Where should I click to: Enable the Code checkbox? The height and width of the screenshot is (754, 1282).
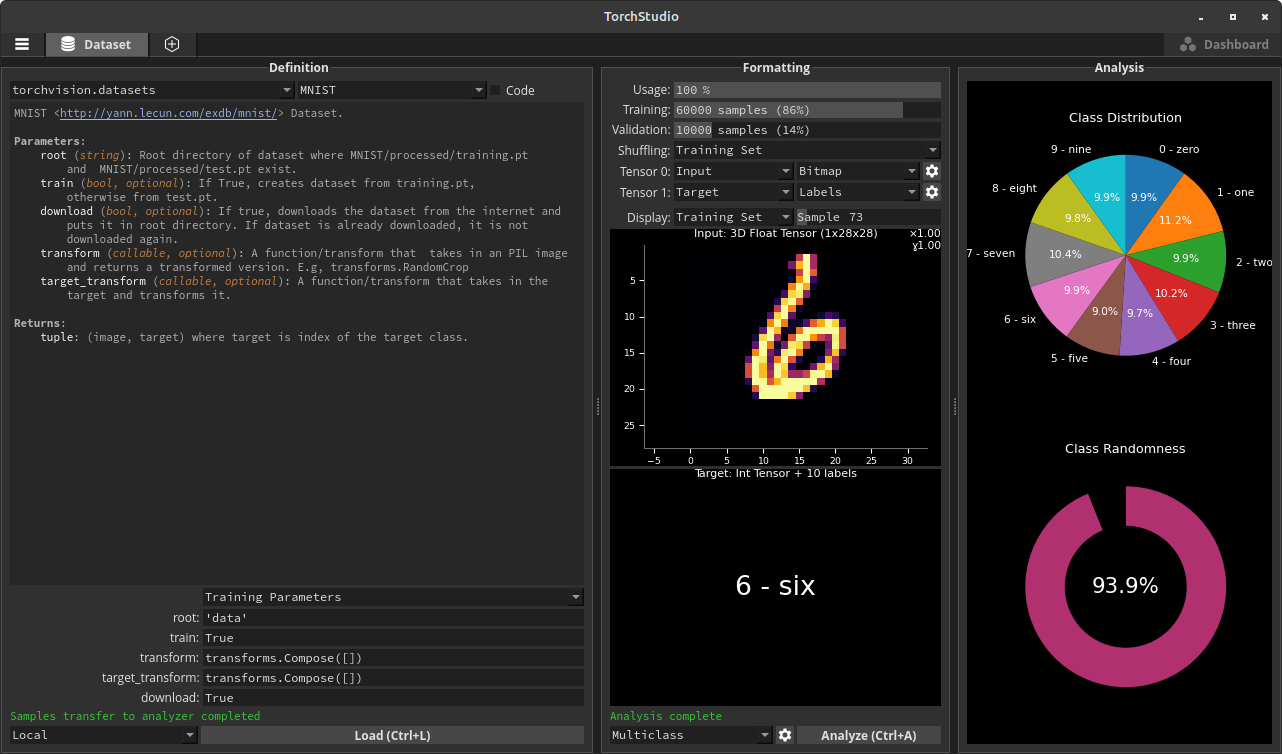point(495,90)
